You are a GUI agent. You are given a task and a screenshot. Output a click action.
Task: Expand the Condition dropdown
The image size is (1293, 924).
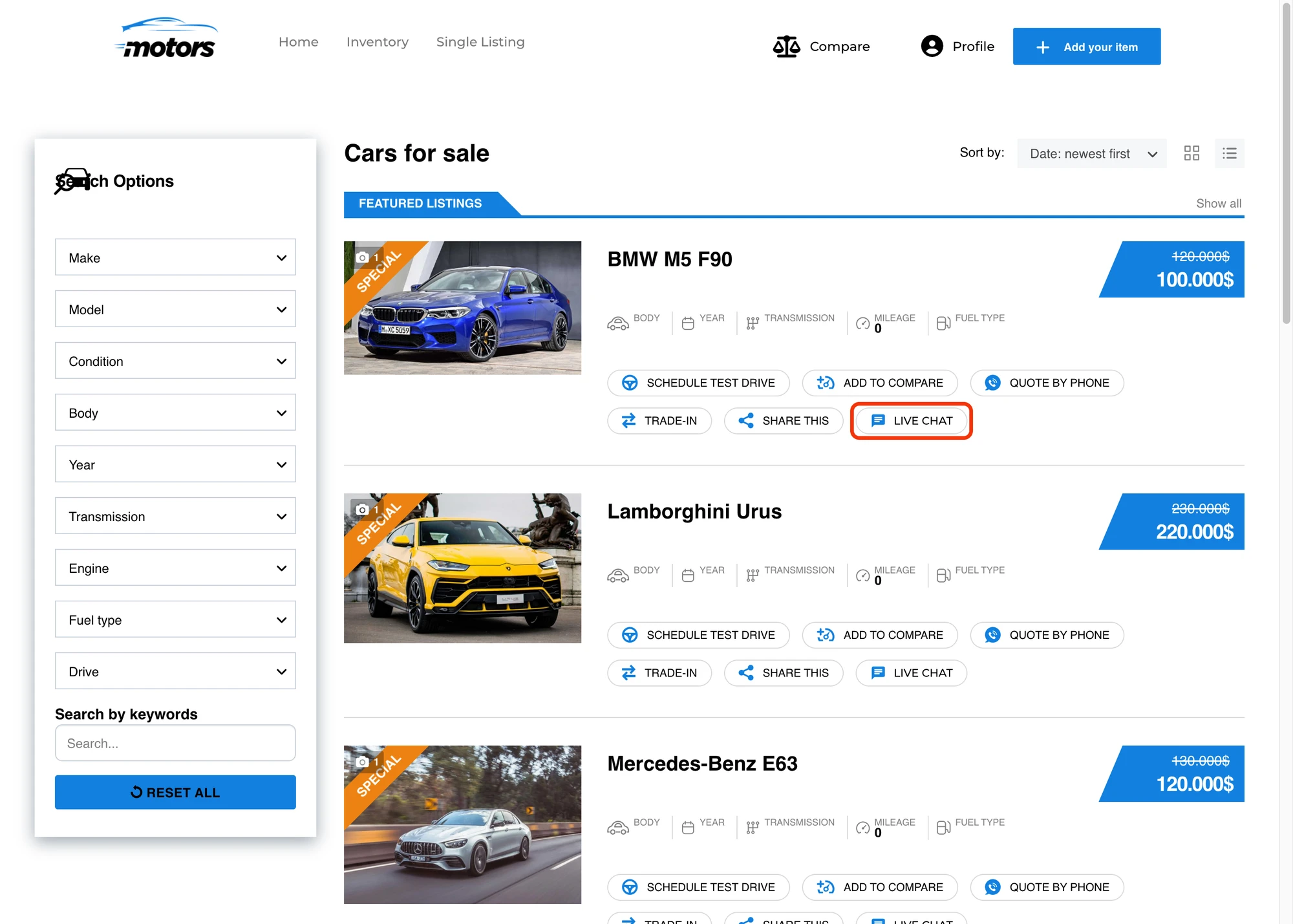pos(175,361)
